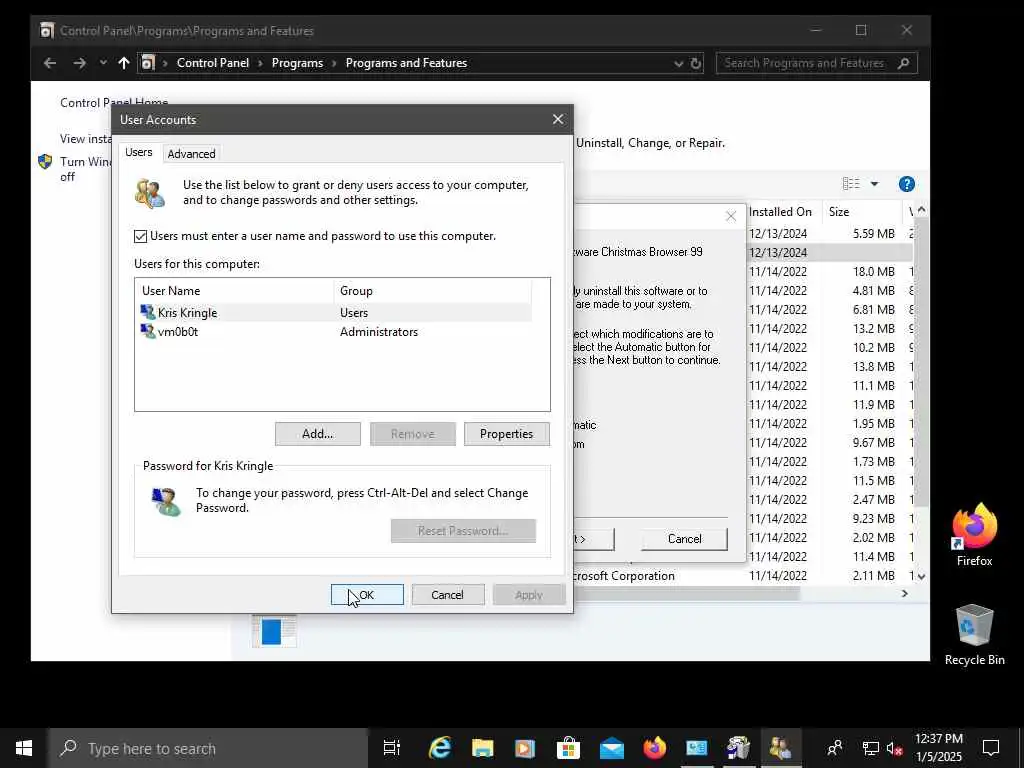Select the vm0b0t user row
The image size is (1024, 768).
pyautogui.click(x=335, y=332)
